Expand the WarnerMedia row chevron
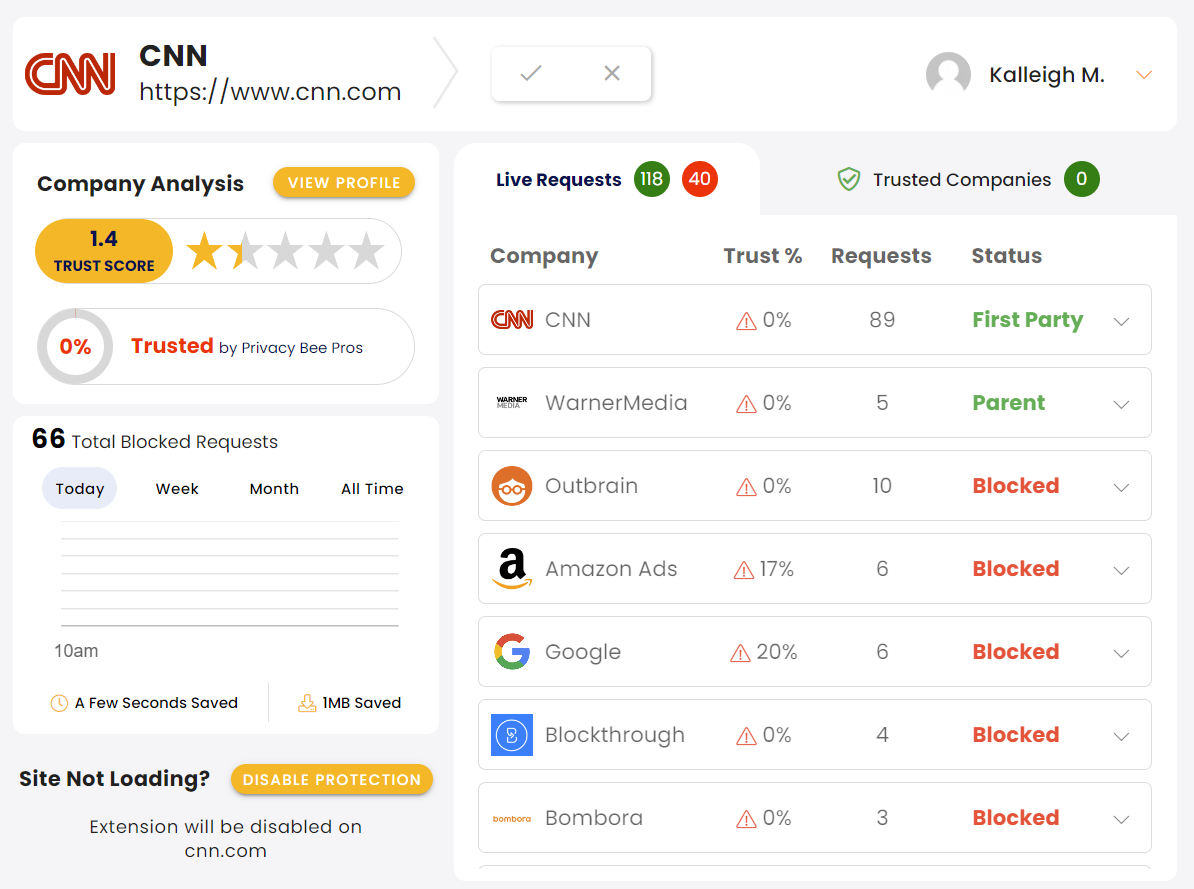The width and height of the screenshot is (1194, 889). 1121,405
